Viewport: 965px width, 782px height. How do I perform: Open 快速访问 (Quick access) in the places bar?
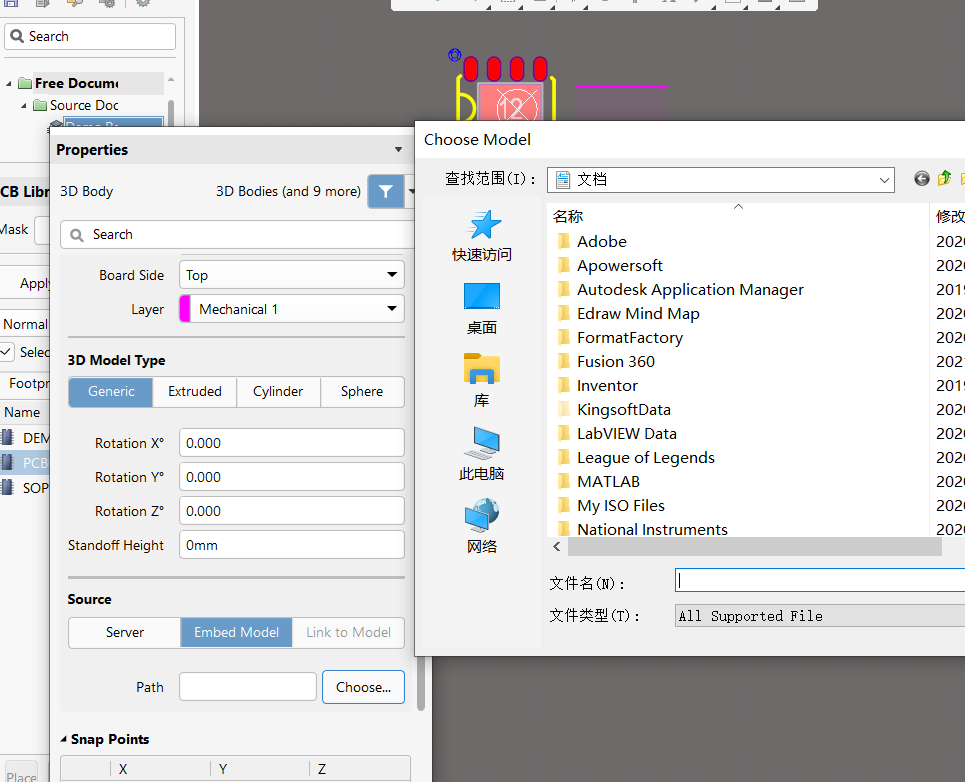click(482, 236)
